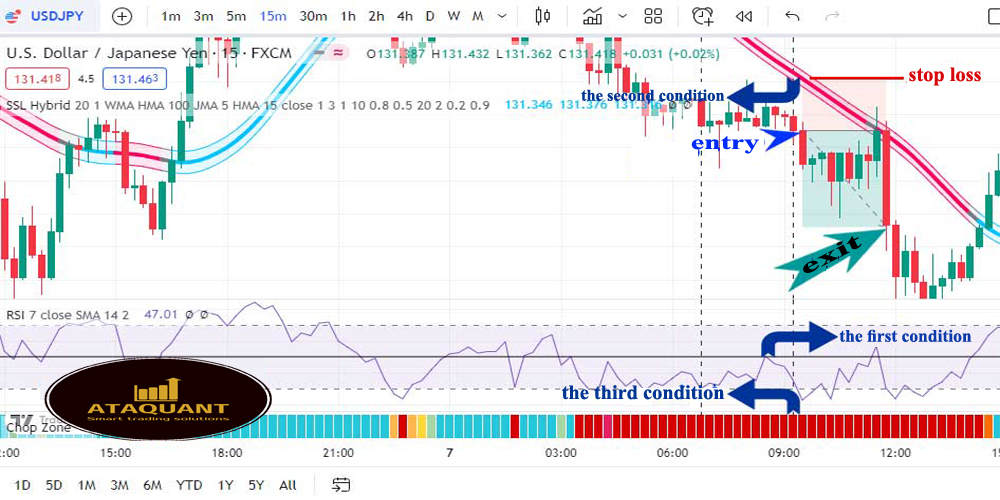Open the layout templates grid icon

click(654, 16)
